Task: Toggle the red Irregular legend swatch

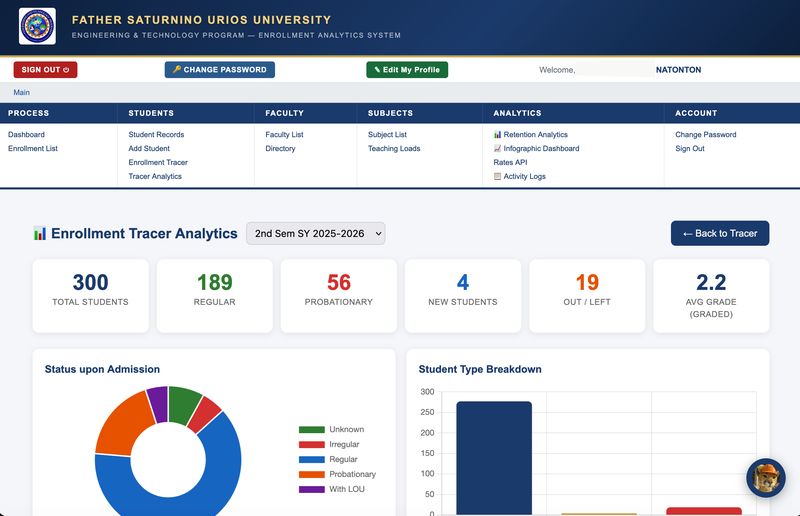Action: (x=312, y=445)
